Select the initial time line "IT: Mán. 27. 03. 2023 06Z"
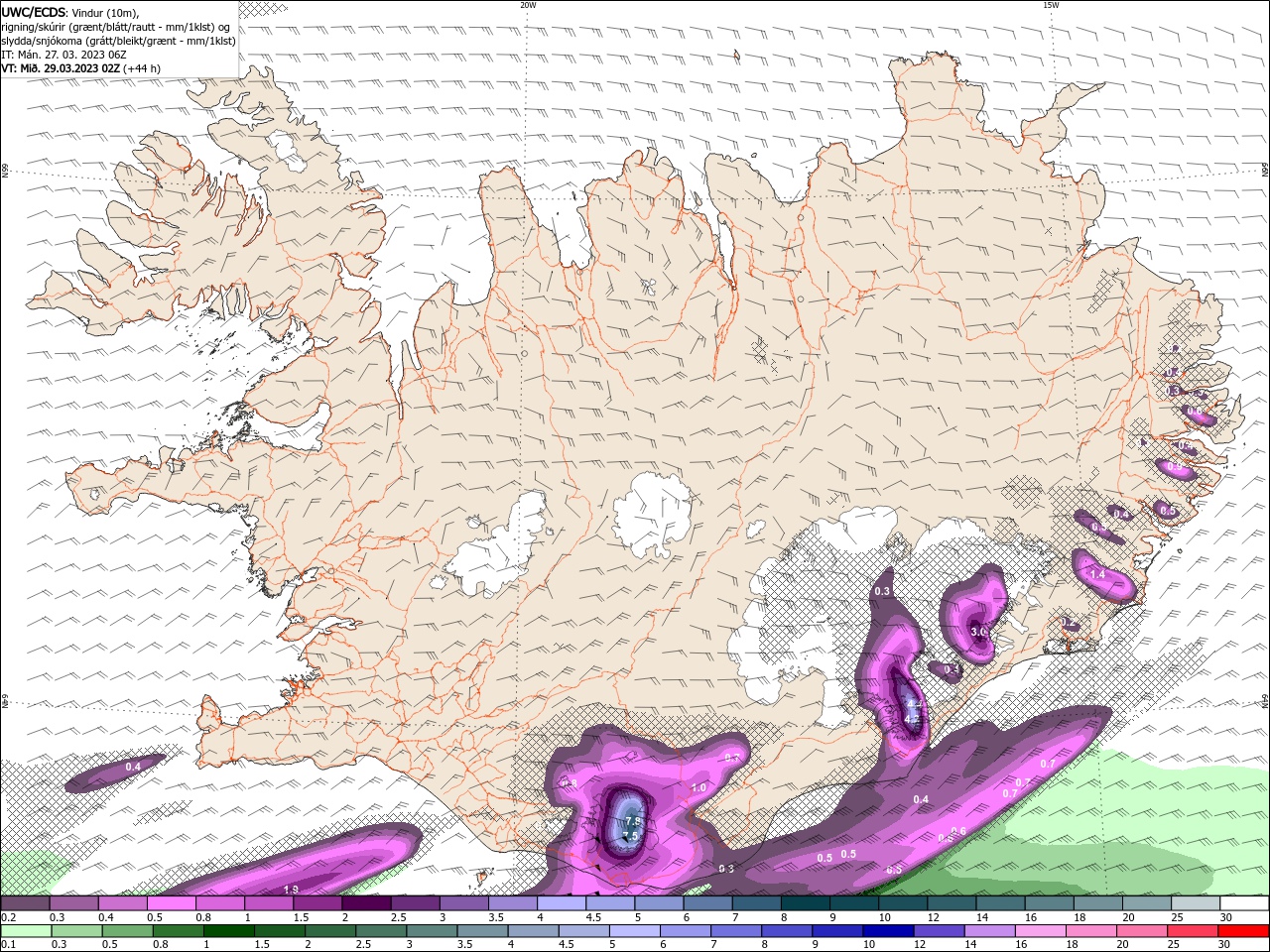1270x952 pixels. point(64,55)
